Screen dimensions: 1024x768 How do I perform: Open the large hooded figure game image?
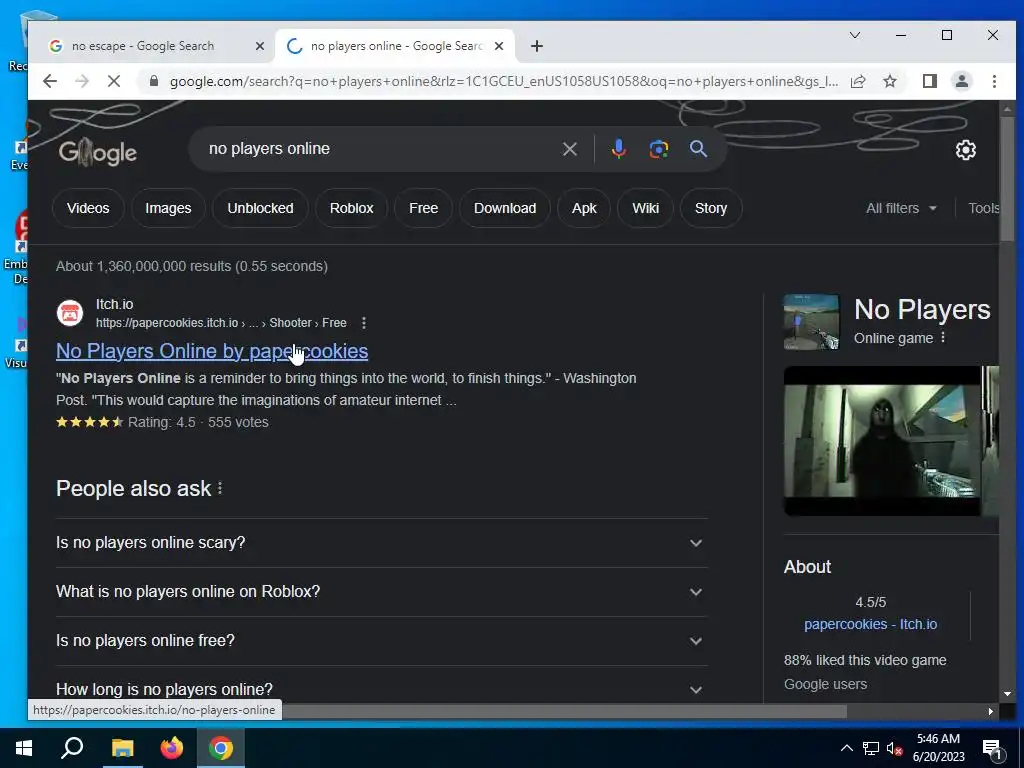click(x=882, y=441)
